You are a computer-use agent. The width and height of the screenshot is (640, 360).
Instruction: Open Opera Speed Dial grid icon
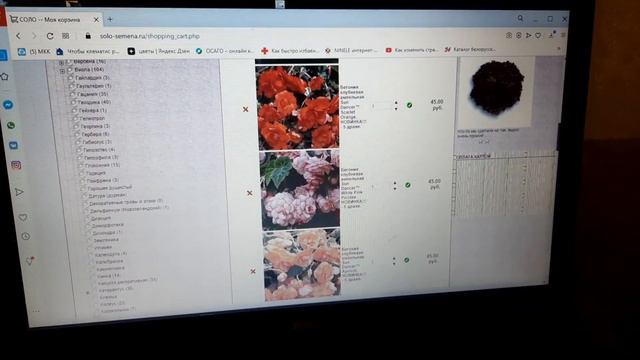65,36
